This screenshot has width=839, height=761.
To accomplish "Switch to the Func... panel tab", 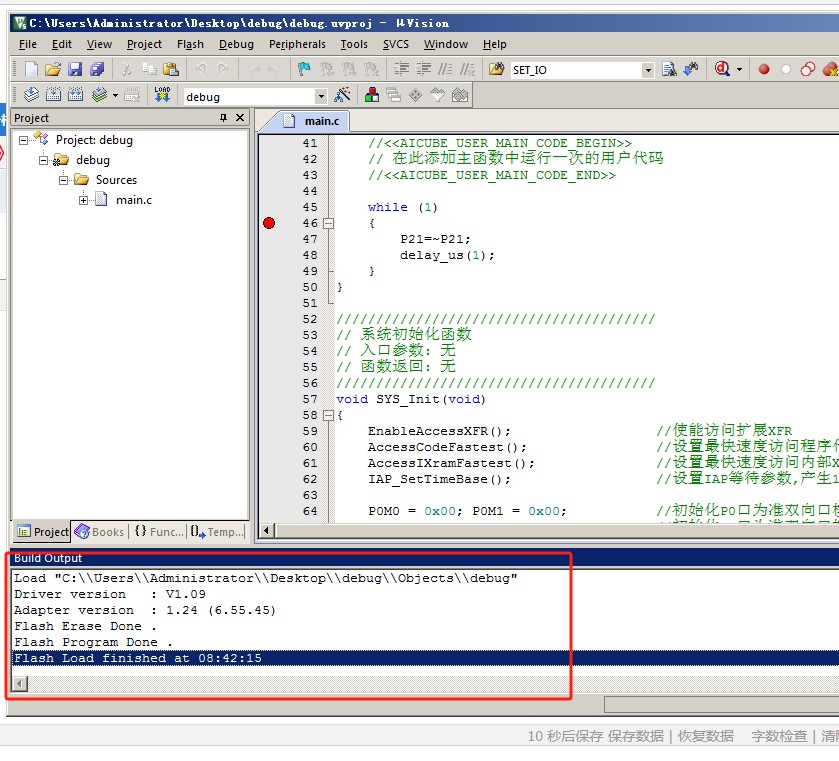I will (158, 531).
